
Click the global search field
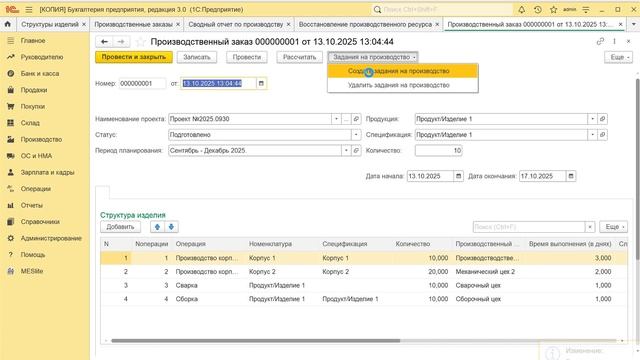pyautogui.click(x=442, y=9)
